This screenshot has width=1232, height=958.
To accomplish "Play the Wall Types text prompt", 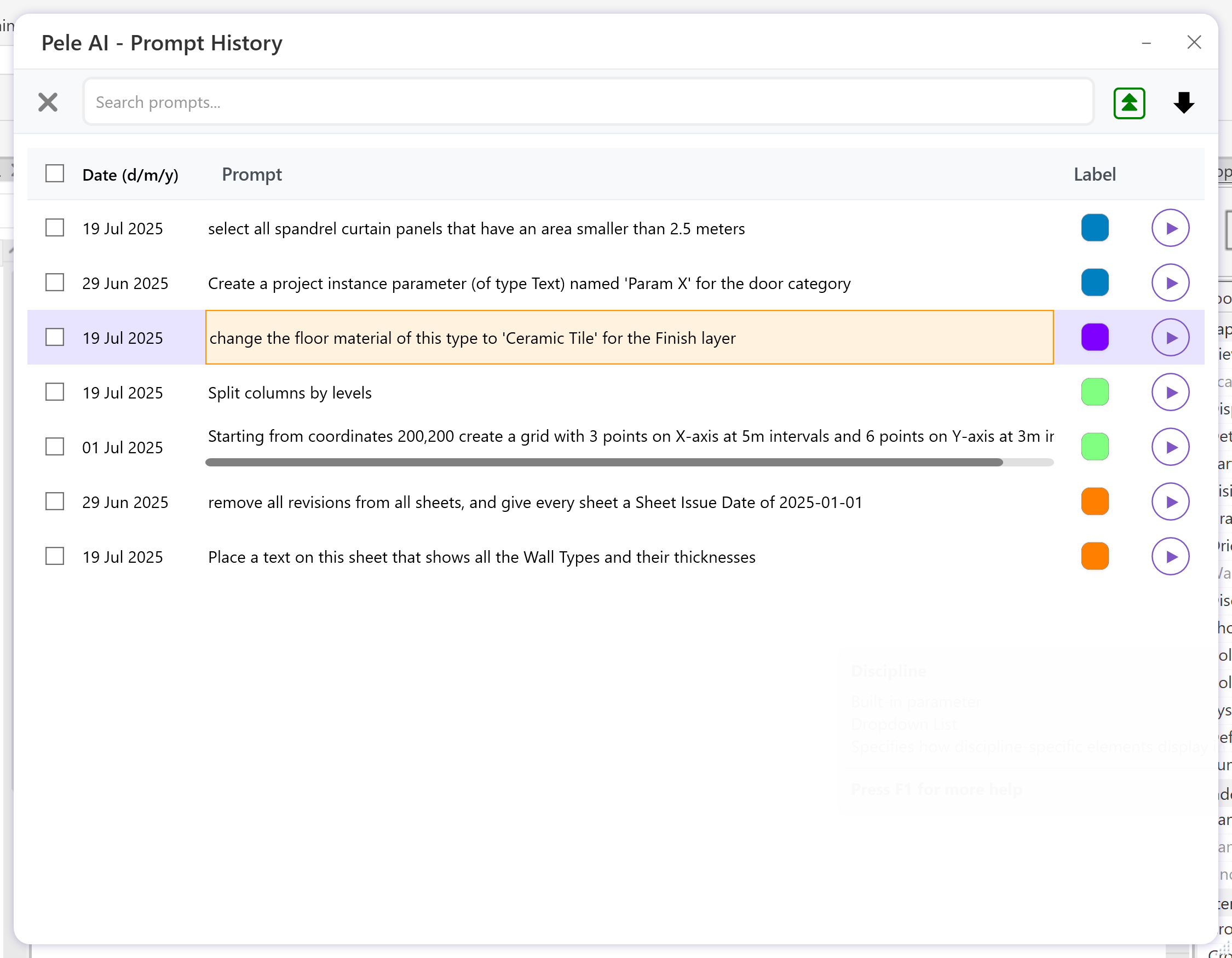I will coord(1170,557).
